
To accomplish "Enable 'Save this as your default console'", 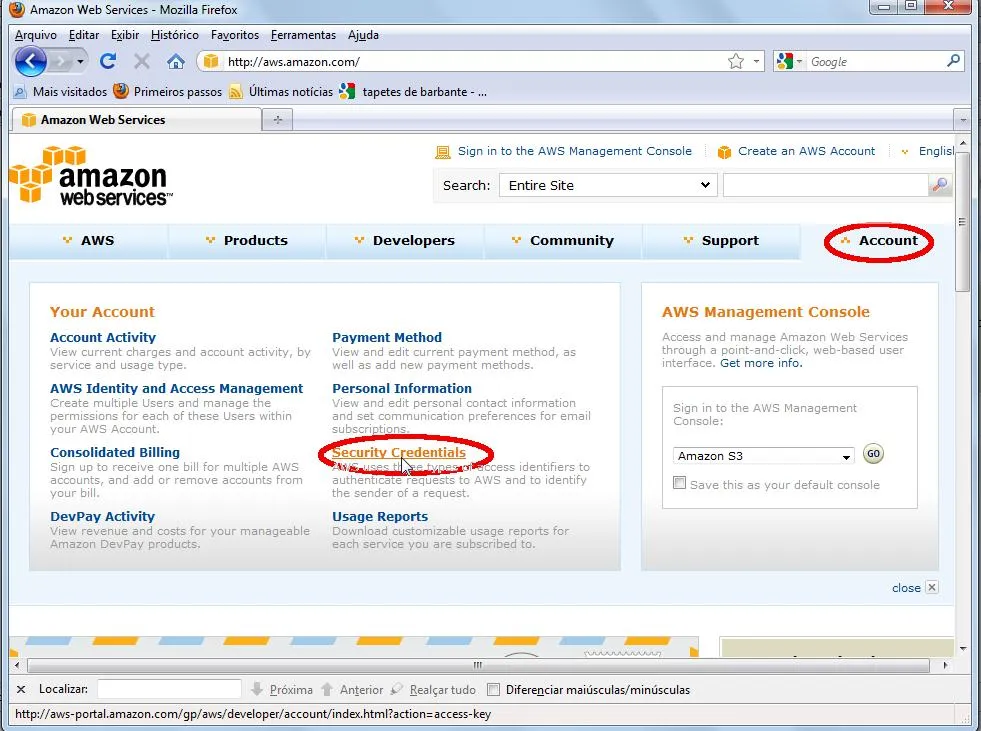I will coord(680,484).
